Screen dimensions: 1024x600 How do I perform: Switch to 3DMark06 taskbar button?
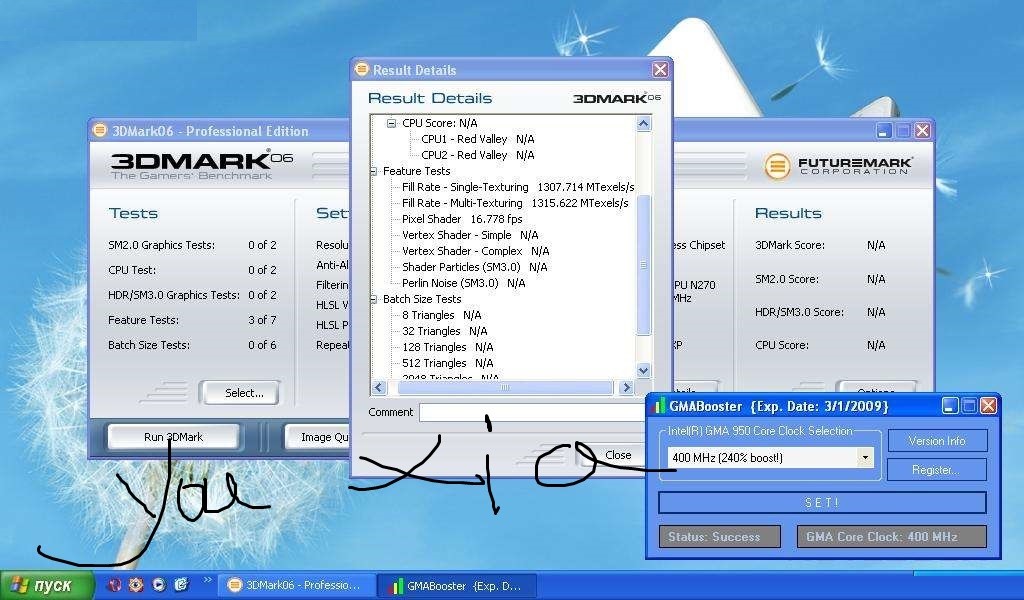click(297, 586)
